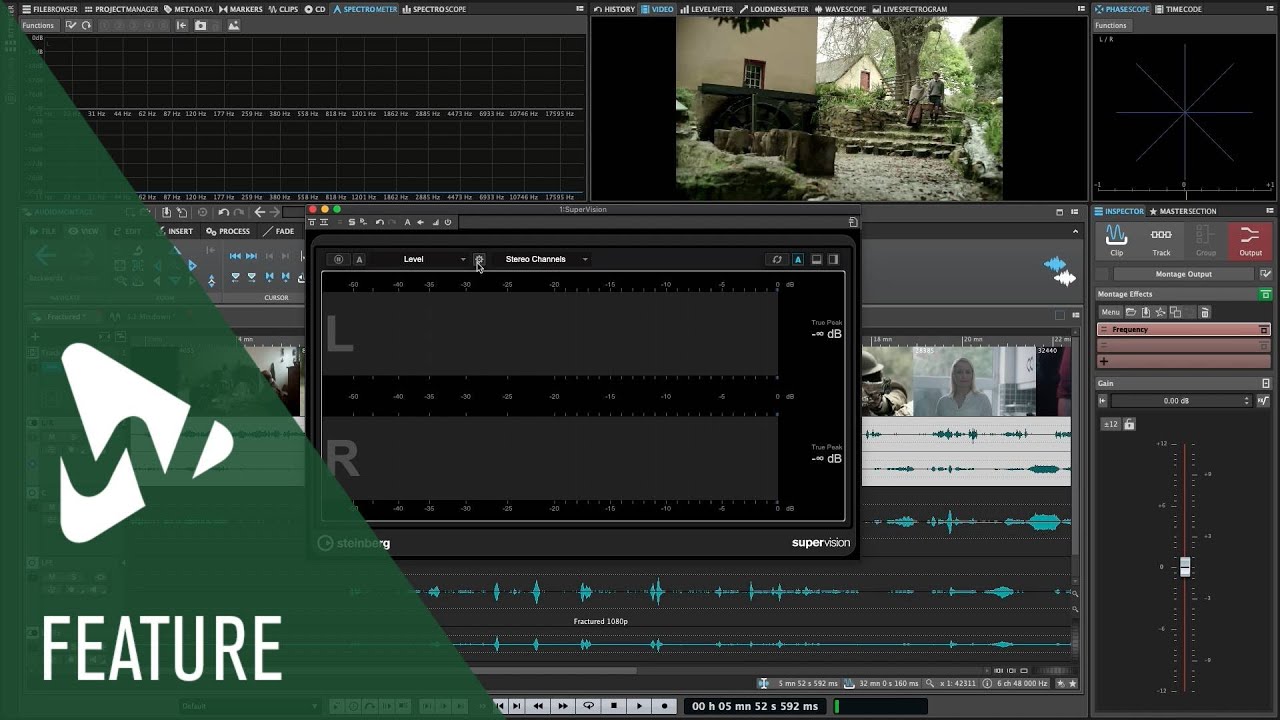Switch to the Level Meter tab
This screenshot has width=1280, height=720.
click(706, 9)
